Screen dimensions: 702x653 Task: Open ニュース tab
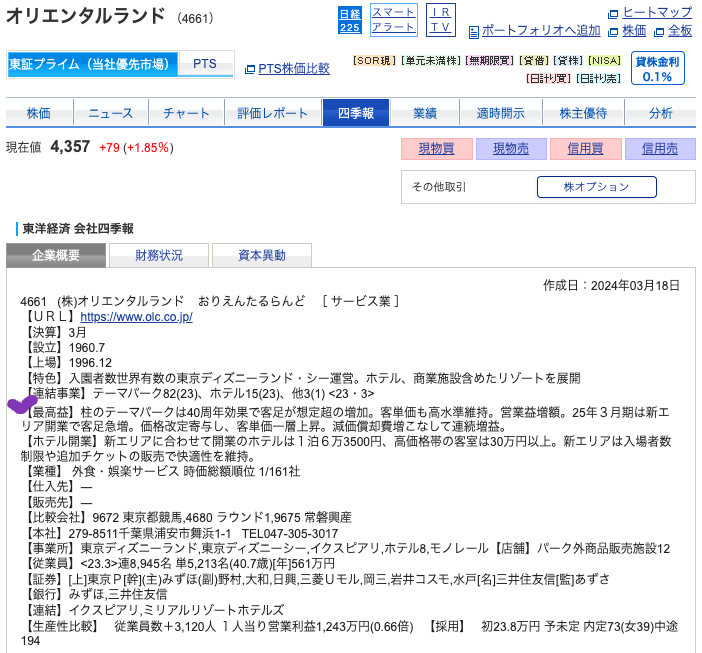[x=111, y=113]
